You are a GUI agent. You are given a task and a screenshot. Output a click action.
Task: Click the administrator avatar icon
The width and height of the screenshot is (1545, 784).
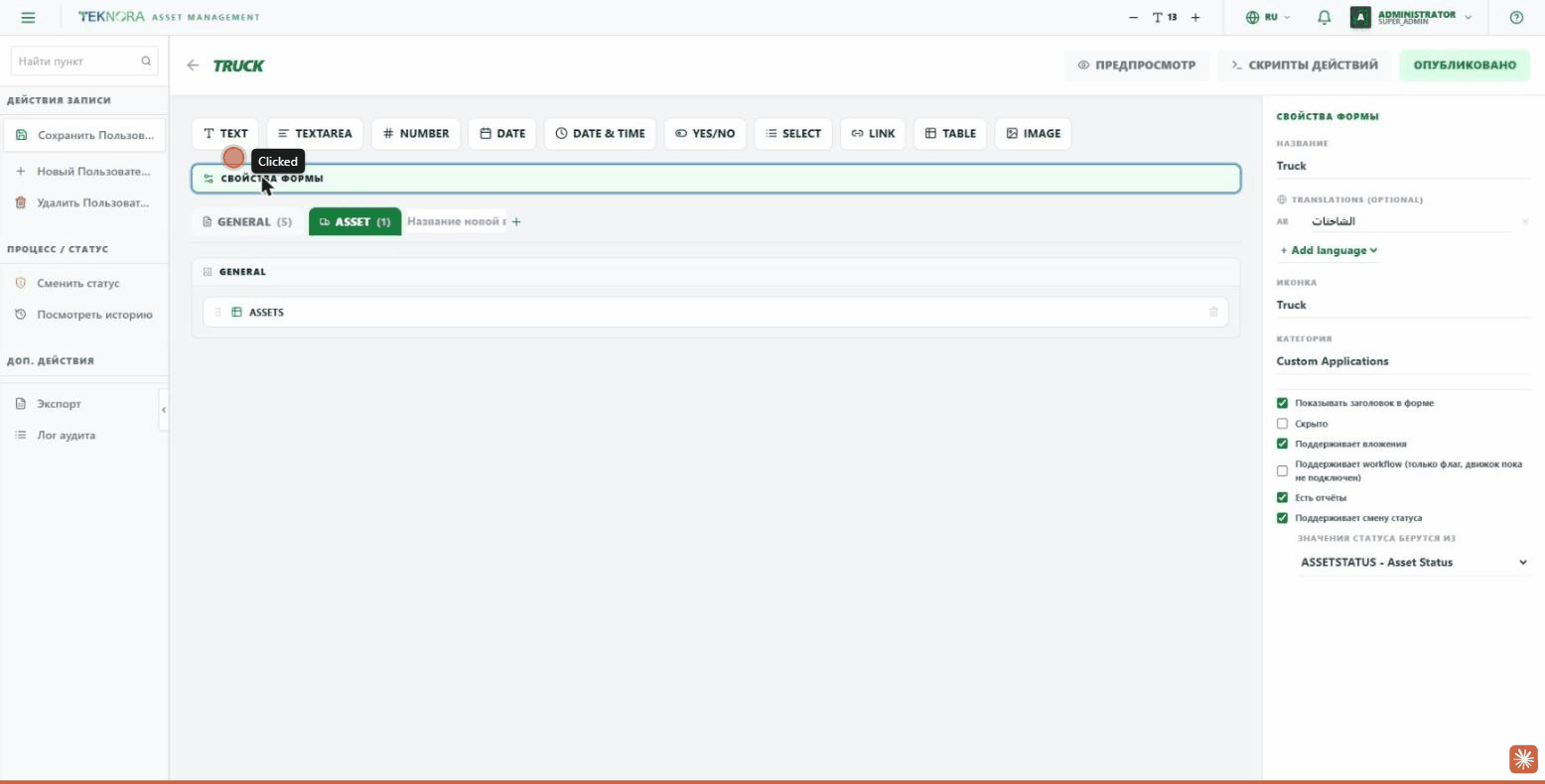click(x=1360, y=18)
